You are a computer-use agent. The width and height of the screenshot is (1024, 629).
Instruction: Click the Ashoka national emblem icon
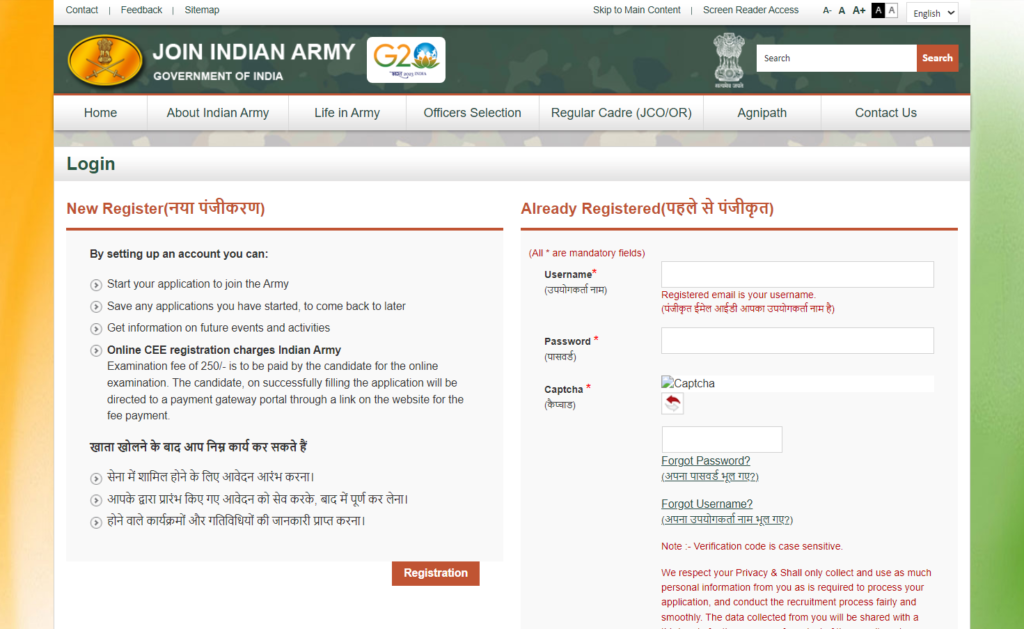728,61
